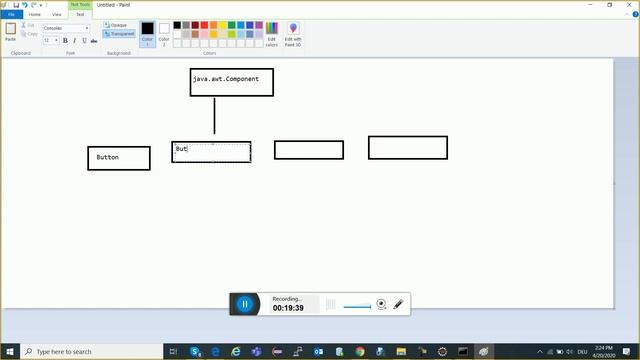The image size is (640, 360).
Task: Undo the last action in Paint
Action: coord(25,5)
